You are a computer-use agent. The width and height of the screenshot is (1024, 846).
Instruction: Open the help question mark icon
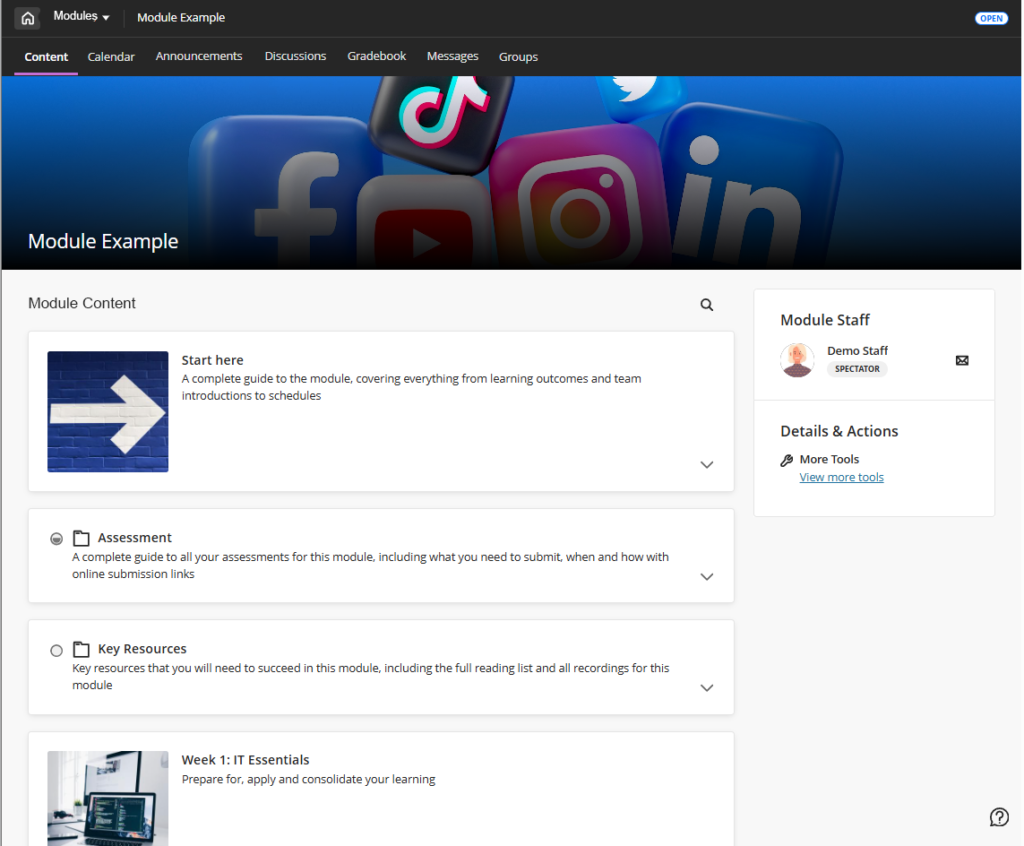[x=999, y=817]
